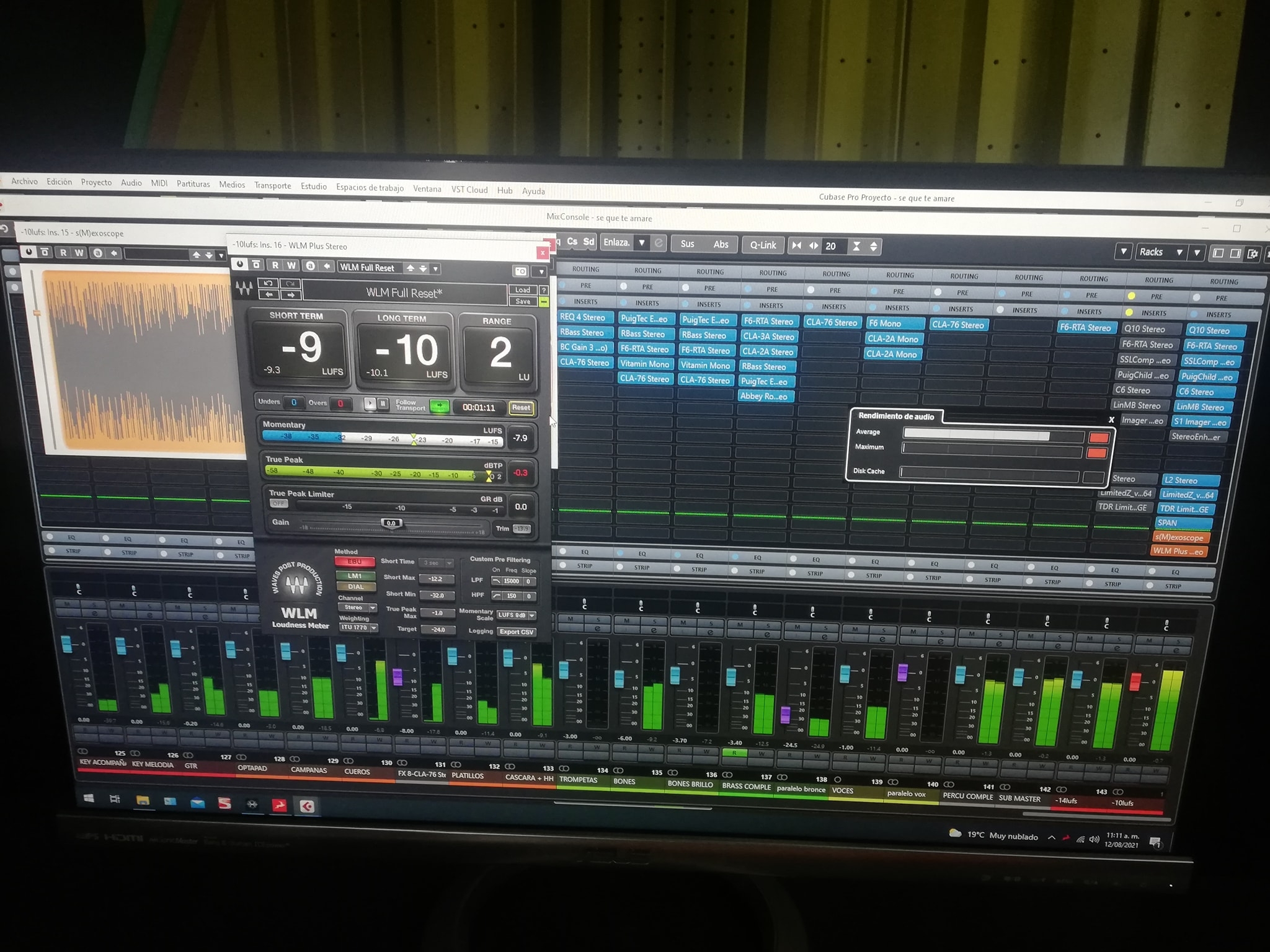This screenshot has height=952, width=1270.
Task: Go to previous preset with WLM left arrow
Action: [x=269, y=294]
